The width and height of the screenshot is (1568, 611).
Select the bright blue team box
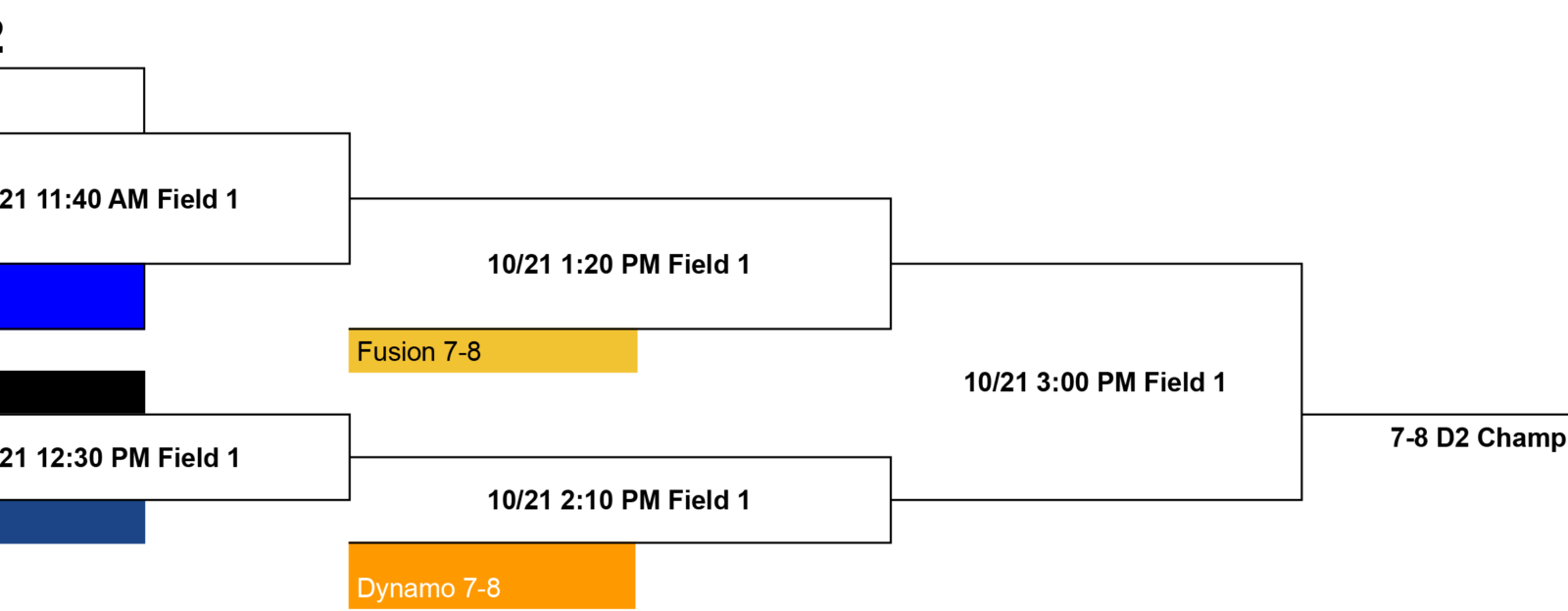(72, 296)
